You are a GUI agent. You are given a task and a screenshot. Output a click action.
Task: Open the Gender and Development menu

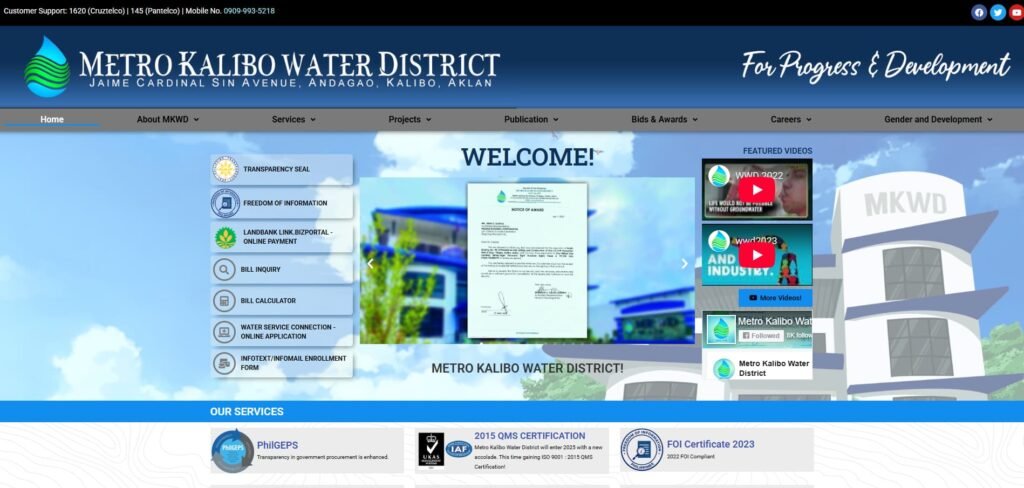click(938, 119)
